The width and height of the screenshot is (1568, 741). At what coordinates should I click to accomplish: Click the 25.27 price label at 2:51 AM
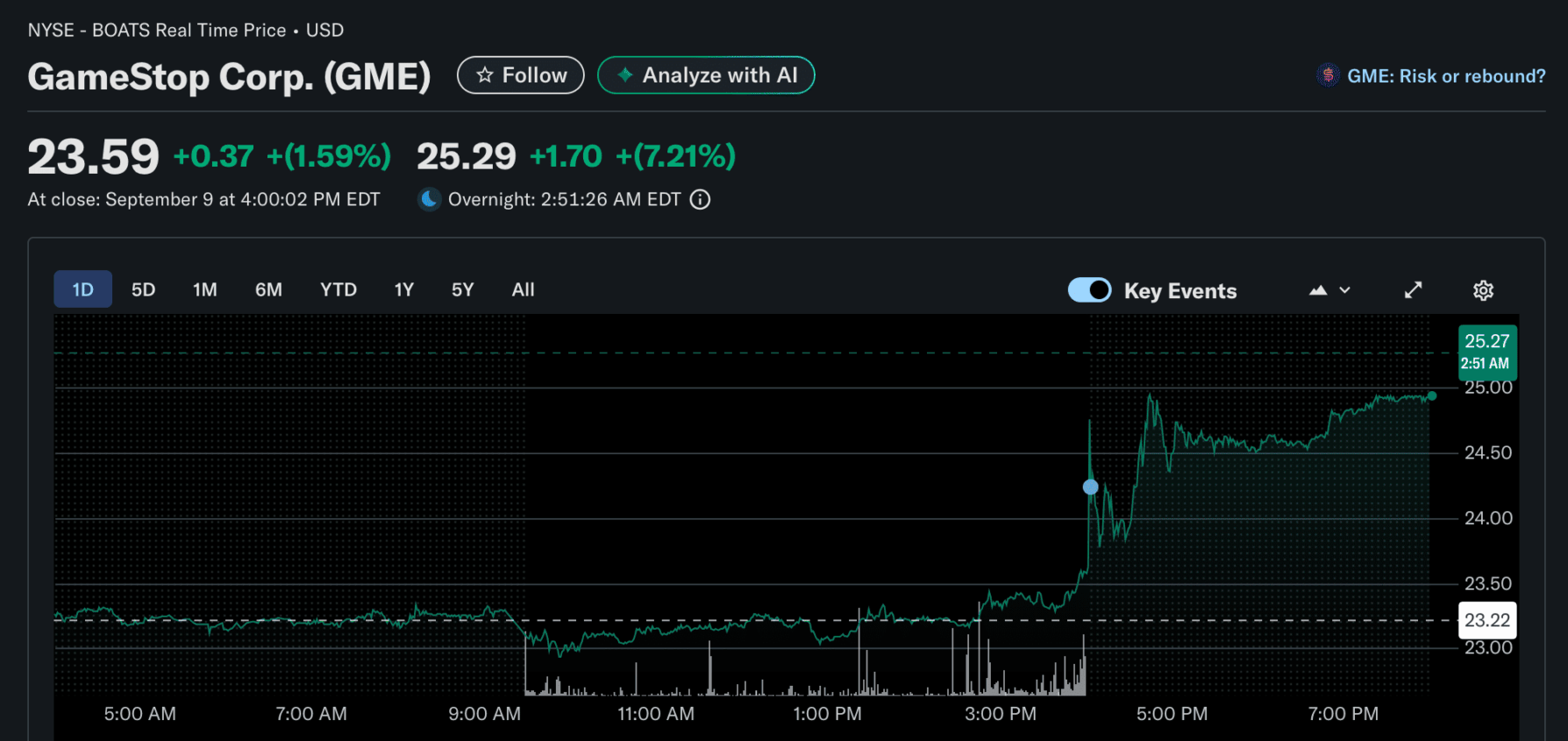click(x=1487, y=351)
